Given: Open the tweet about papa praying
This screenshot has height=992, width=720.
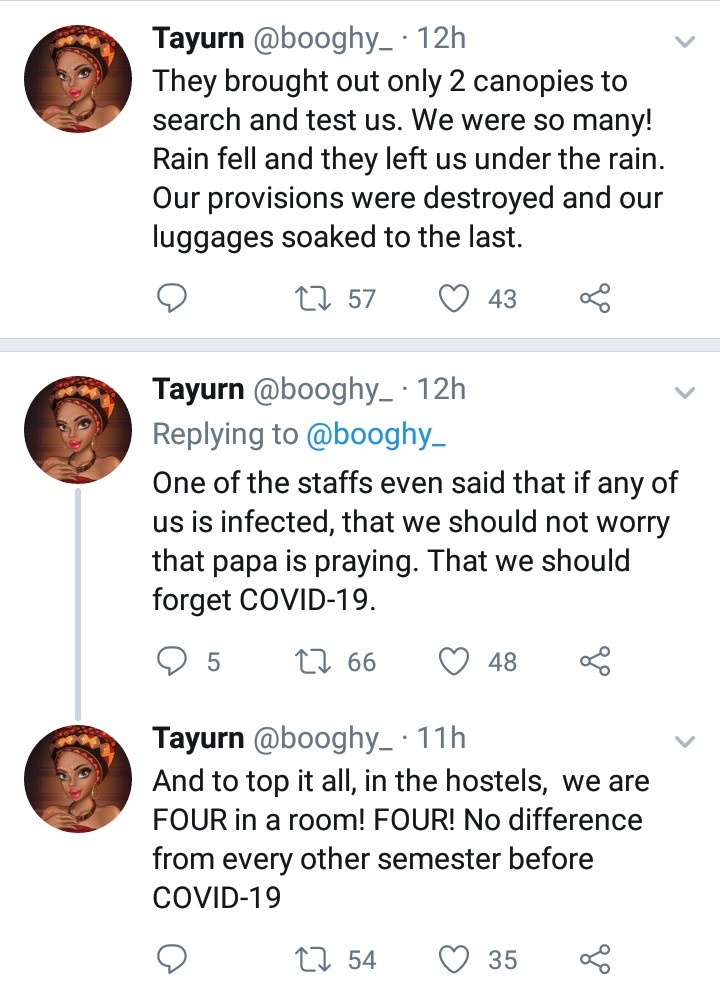Looking at the screenshot, I should [410, 542].
